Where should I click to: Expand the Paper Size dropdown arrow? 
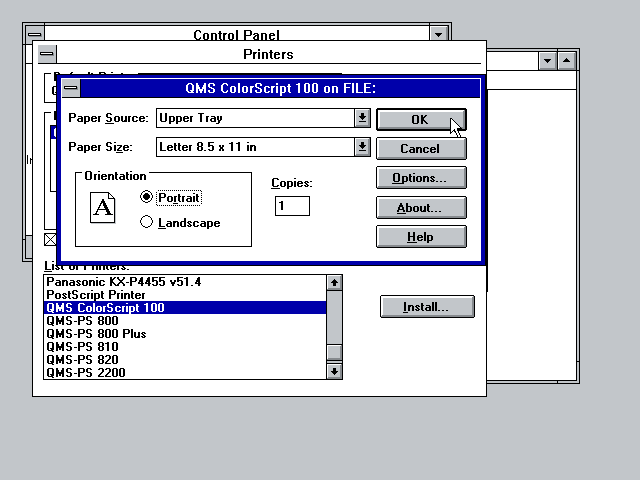coord(362,147)
